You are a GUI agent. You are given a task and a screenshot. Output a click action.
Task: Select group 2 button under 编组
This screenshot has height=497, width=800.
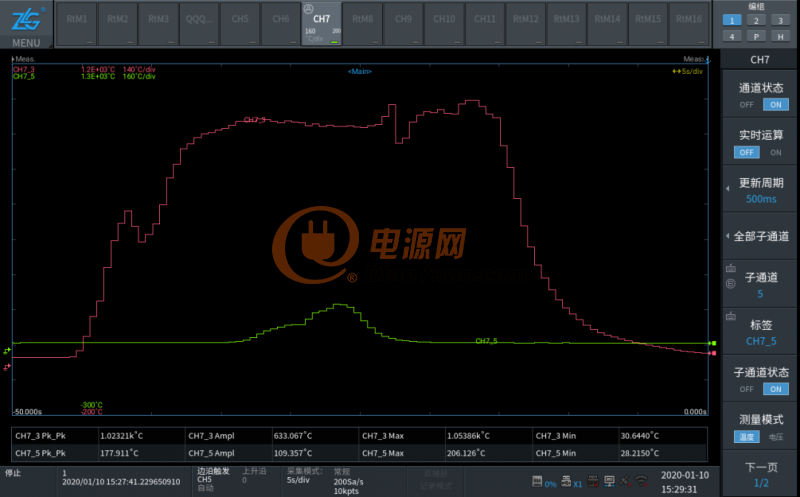pos(756,20)
